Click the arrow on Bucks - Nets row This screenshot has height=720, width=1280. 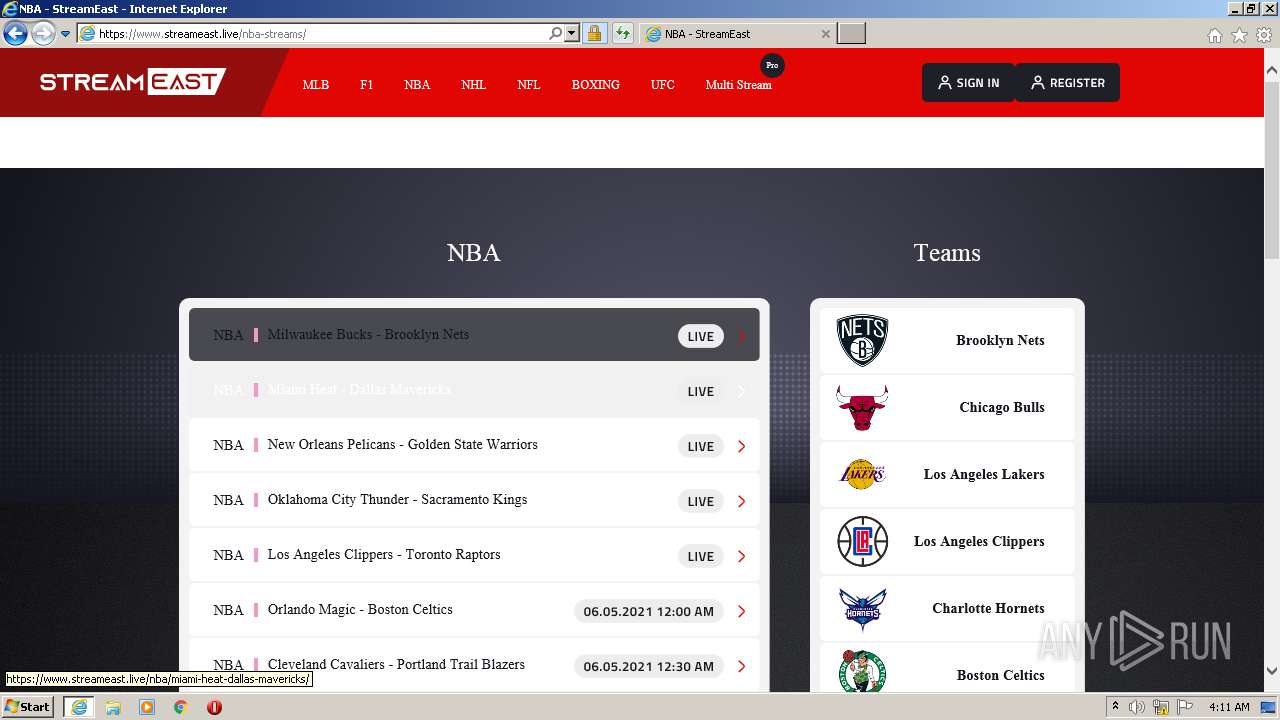coord(741,336)
